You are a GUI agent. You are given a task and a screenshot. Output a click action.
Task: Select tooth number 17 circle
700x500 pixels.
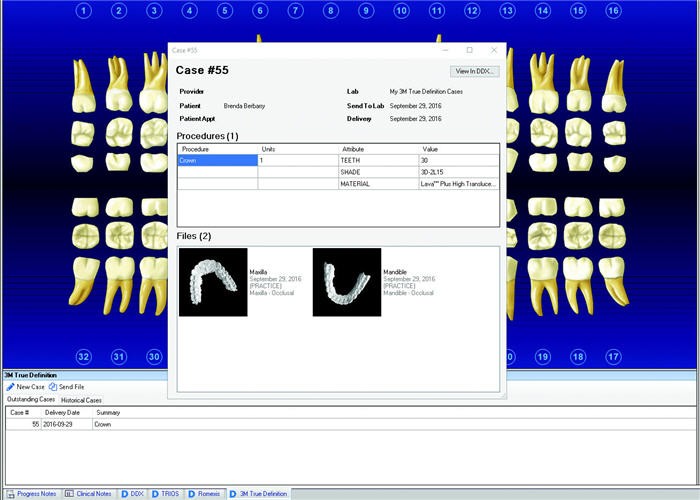click(613, 357)
